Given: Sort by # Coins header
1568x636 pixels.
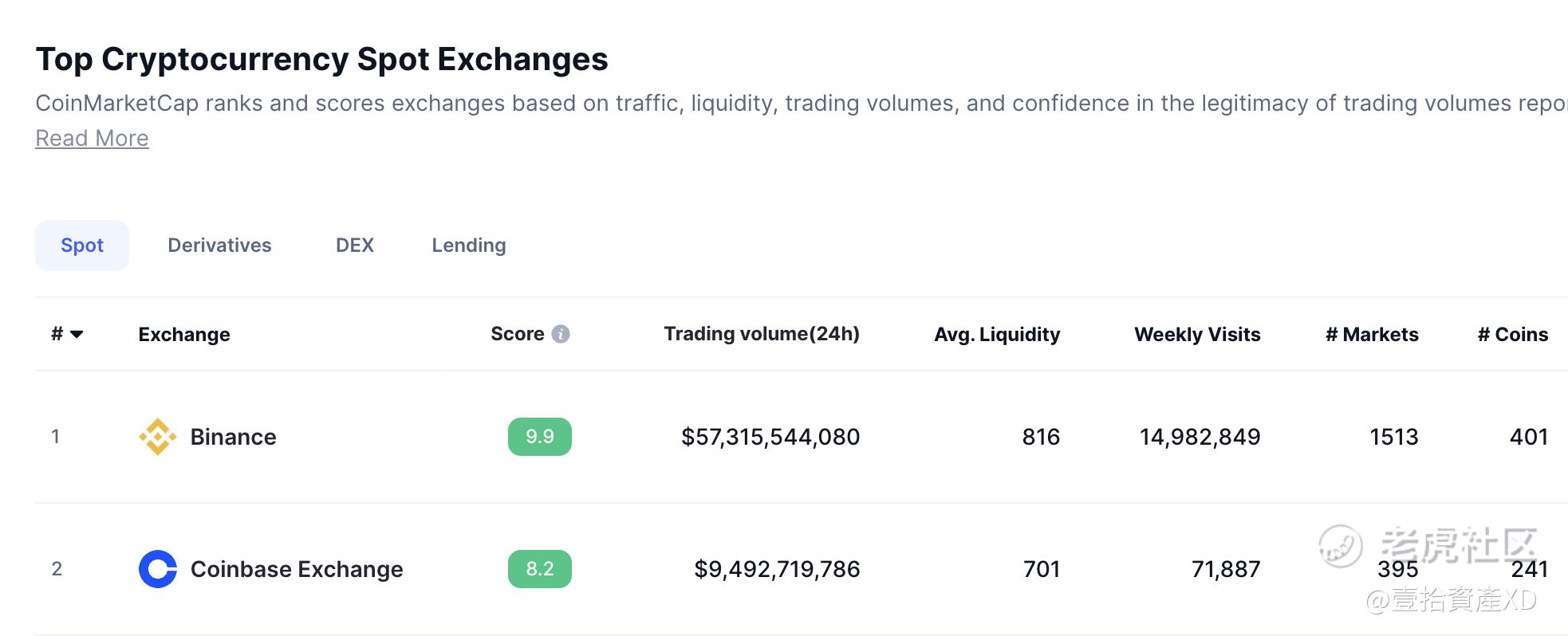Looking at the screenshot, I should click(x=1513, y=335).
